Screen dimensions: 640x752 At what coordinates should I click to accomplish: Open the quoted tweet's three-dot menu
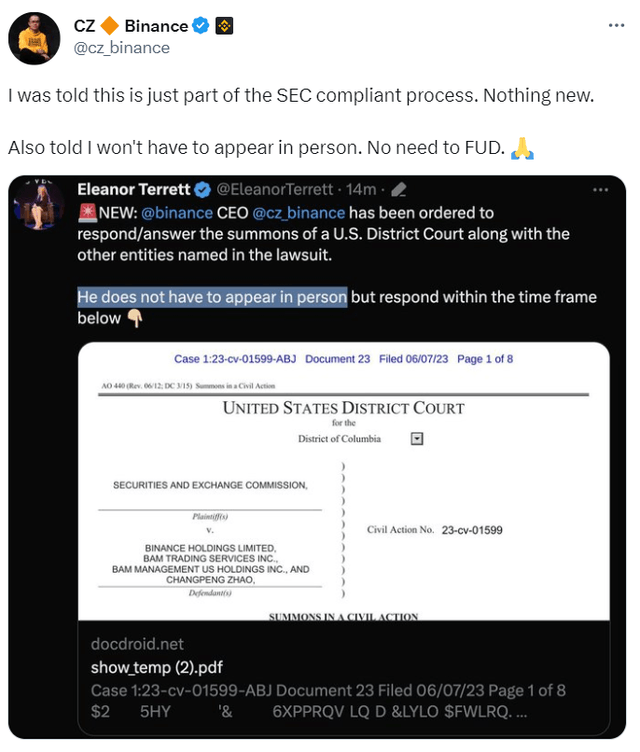pos(600,188)
